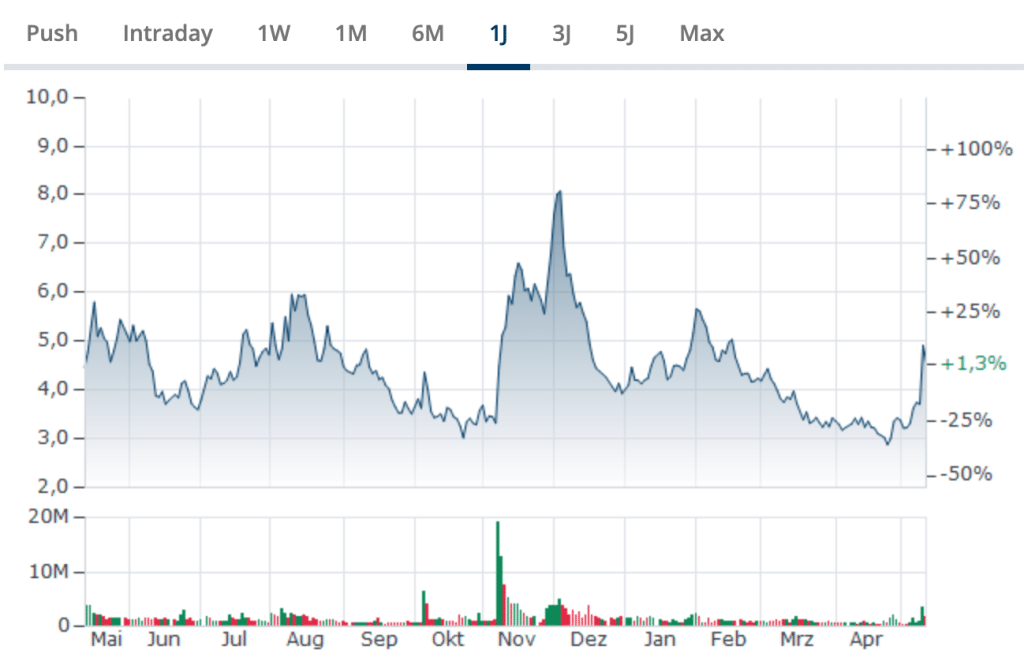Click the Feb month label

[728, 639]
